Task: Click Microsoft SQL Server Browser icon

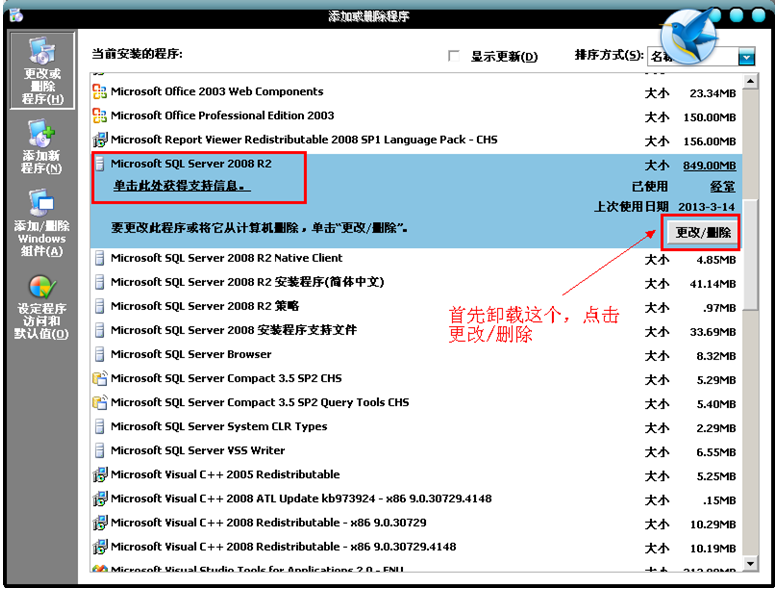Action: [x=99, y=354]
